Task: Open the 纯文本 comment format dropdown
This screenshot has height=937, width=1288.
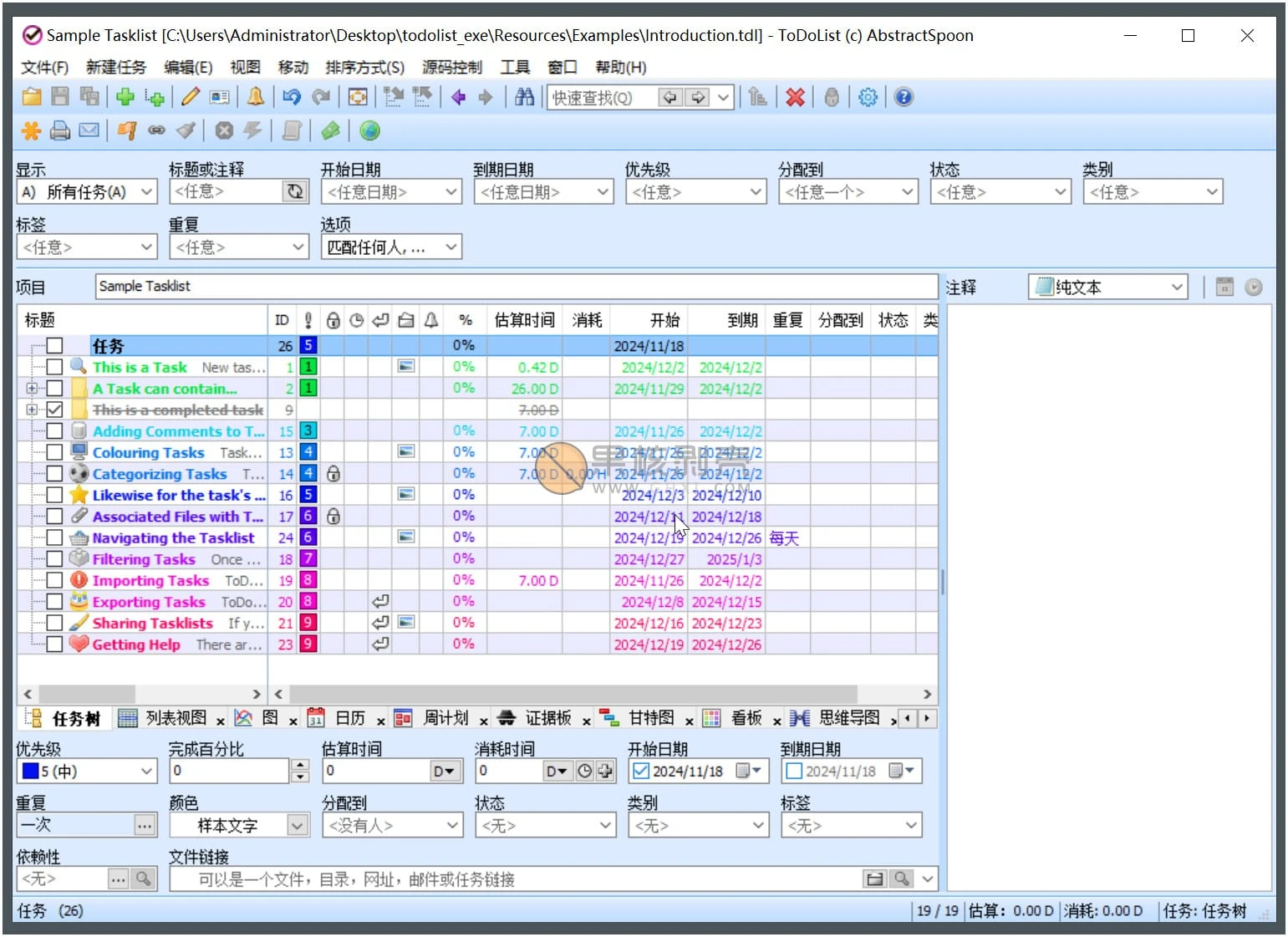Action: (x=1107, y=288)
